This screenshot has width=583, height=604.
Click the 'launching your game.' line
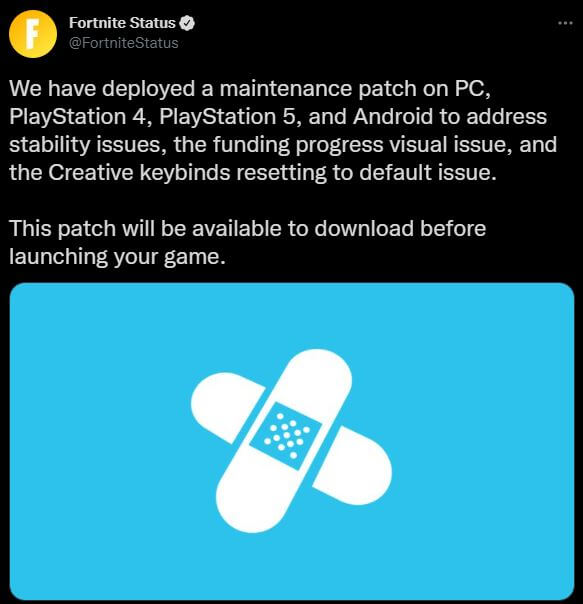(x=117, y=257)
